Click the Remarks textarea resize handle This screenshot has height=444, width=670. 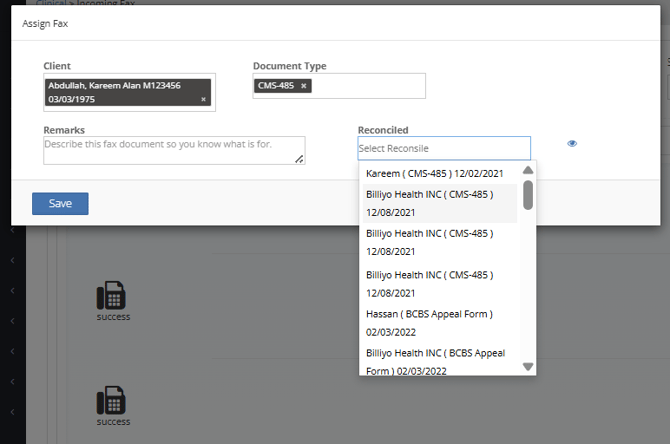299,158
